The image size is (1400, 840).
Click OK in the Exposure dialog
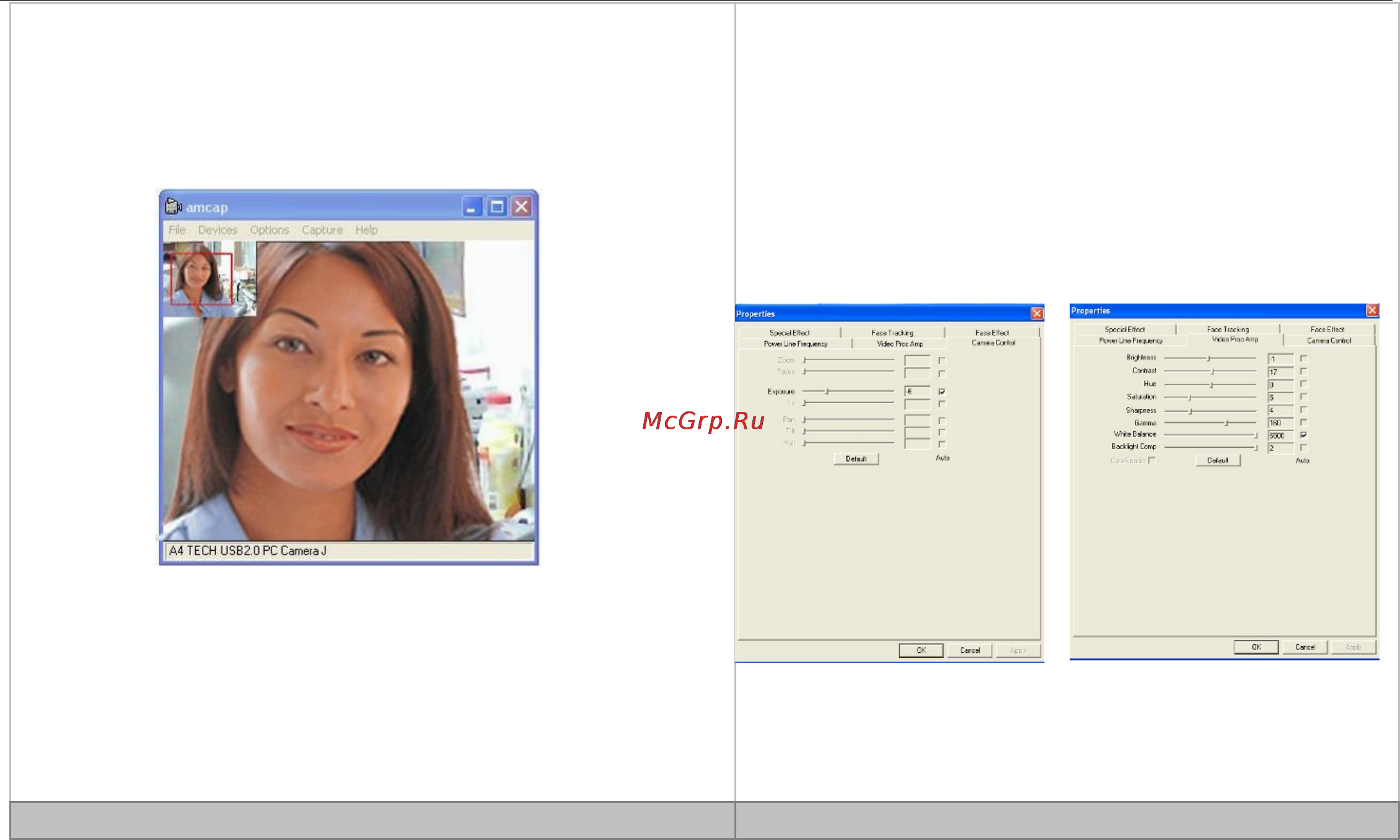pyautogui.click(x=921, y=650)
